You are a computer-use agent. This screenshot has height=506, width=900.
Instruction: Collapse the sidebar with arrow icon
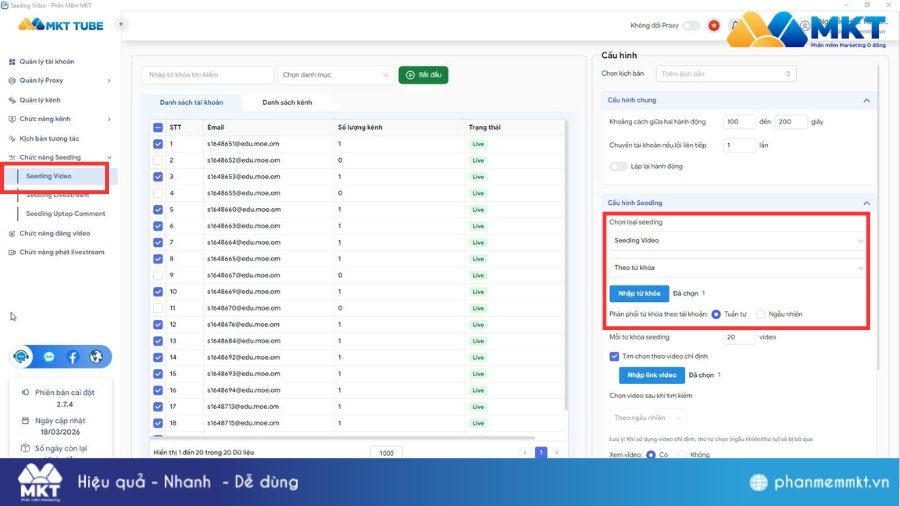click(x=121, y=24)
